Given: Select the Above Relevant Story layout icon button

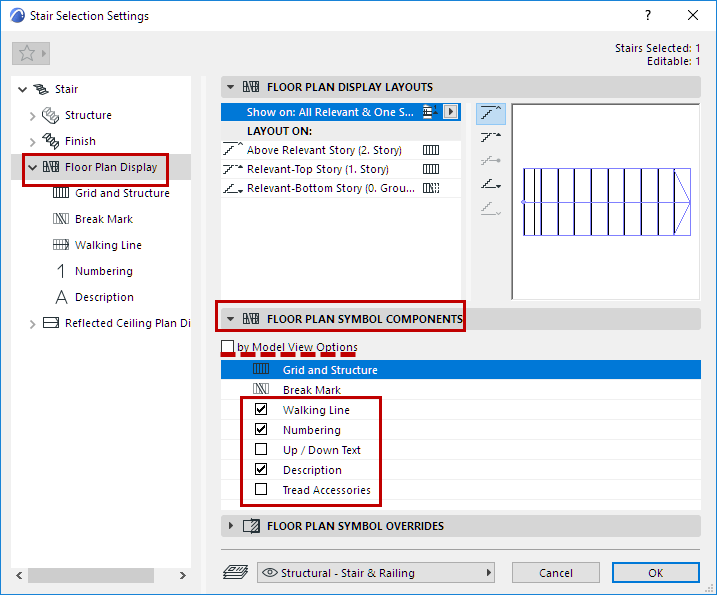Looking at the screenshot, I should pos(491,113).
